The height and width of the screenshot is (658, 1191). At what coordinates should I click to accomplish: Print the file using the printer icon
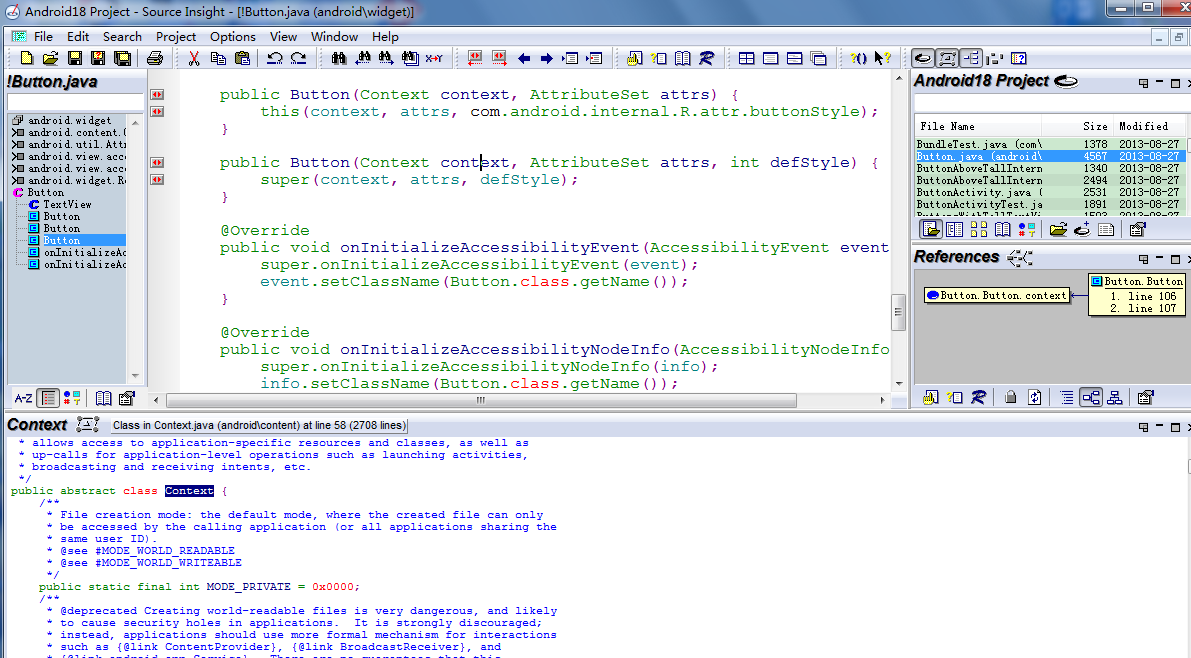click(x=155, y=59)
